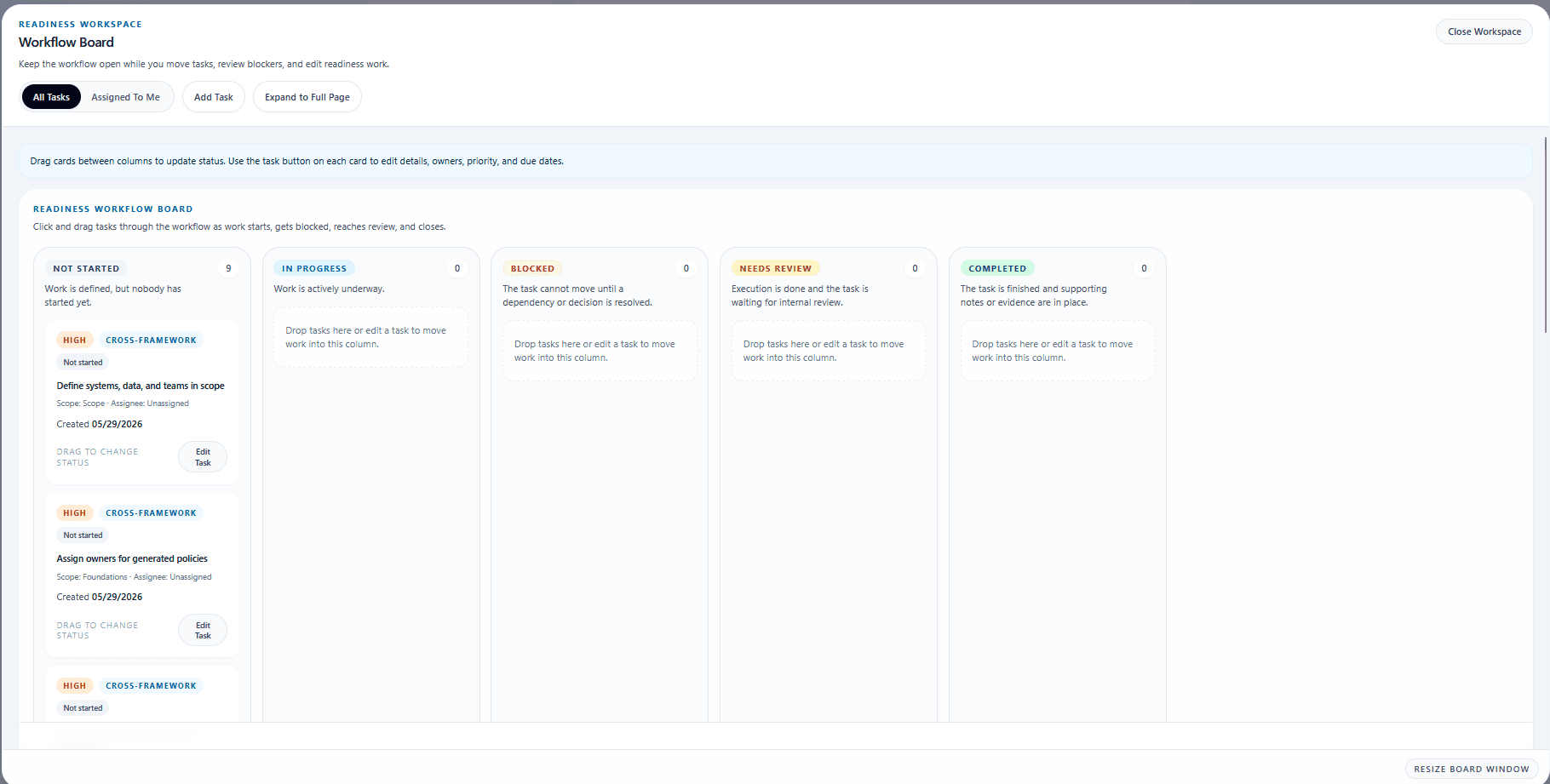The width and height of the screenshot is (1550, 784).
Task: Click "Drag to change status" on Assign owners card
Action: pyautogui.click(x=97, y=630)
